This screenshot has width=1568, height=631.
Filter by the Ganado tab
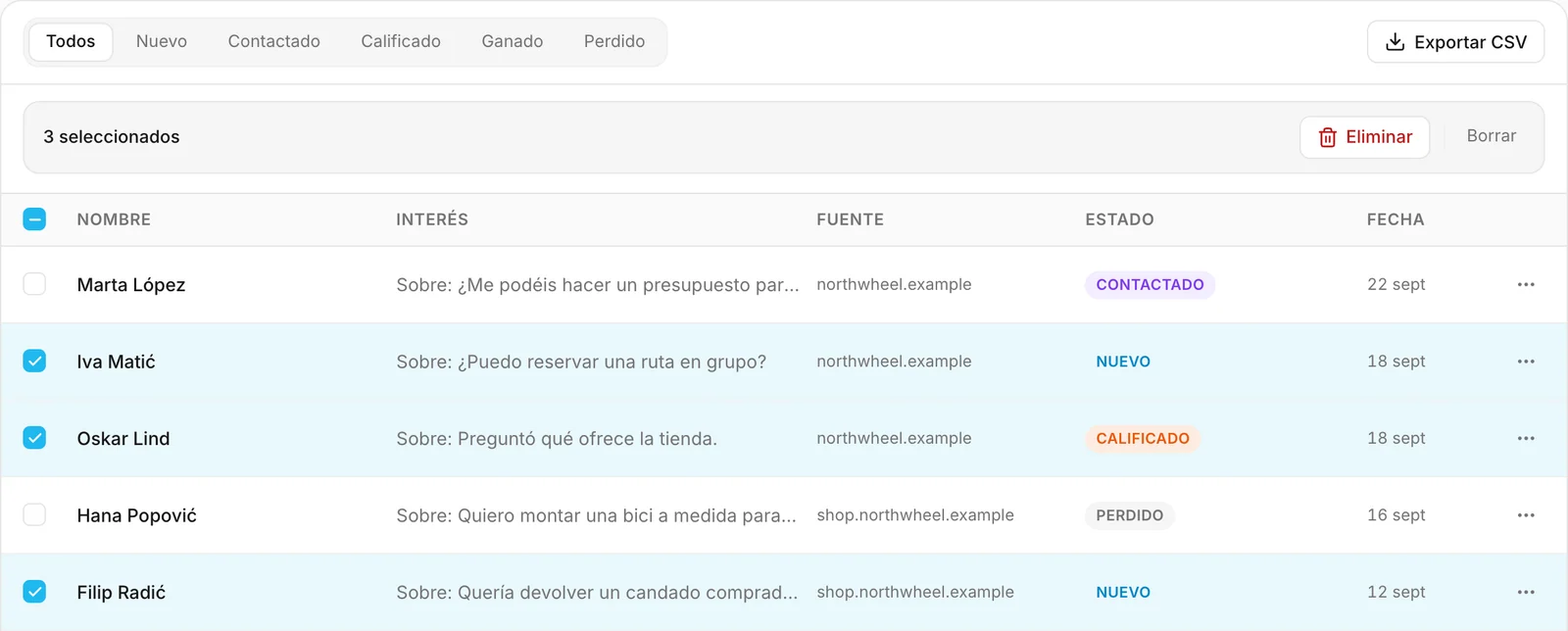click(x=513, y=41)
